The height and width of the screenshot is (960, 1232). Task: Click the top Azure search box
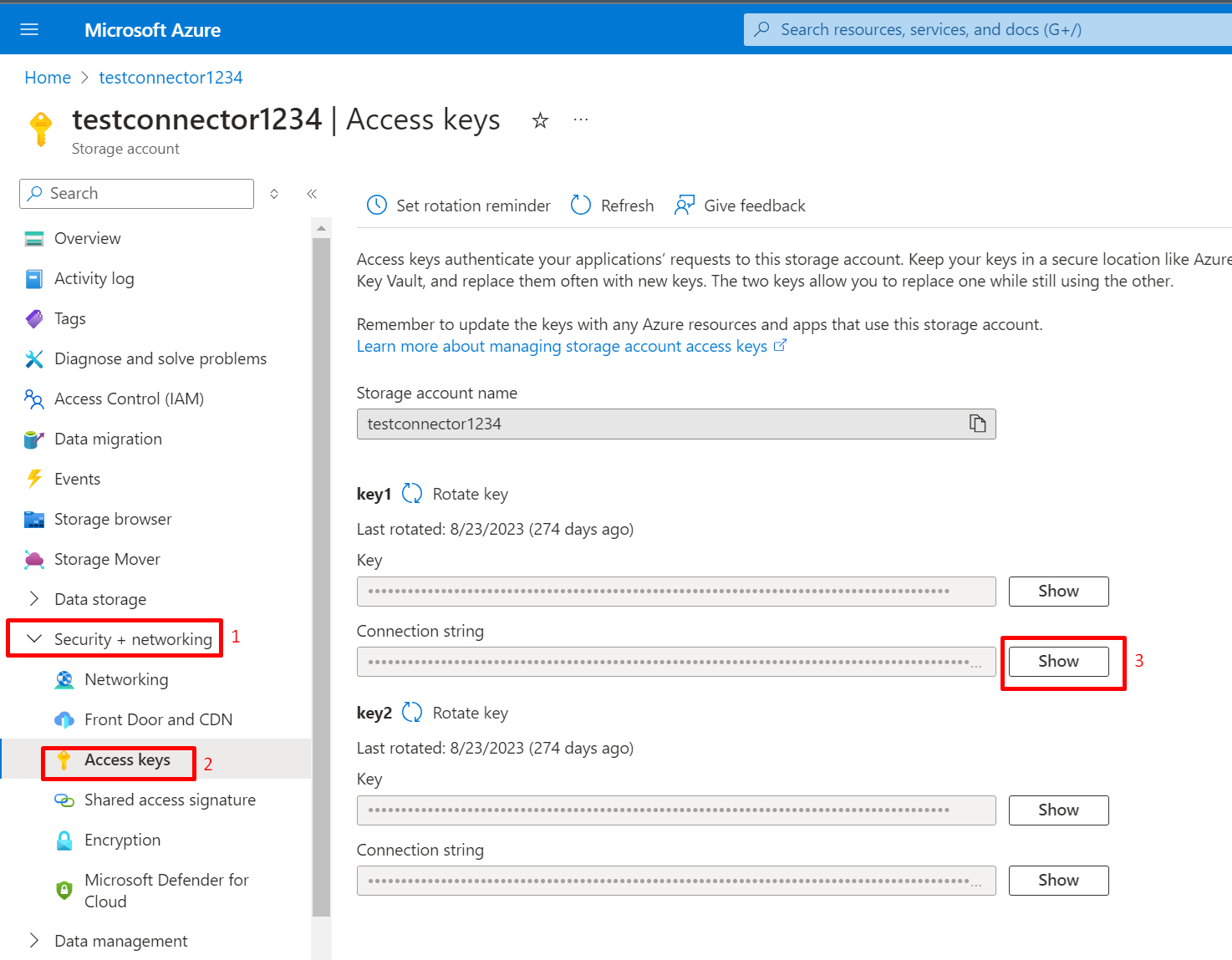click(x=986, y=30)
